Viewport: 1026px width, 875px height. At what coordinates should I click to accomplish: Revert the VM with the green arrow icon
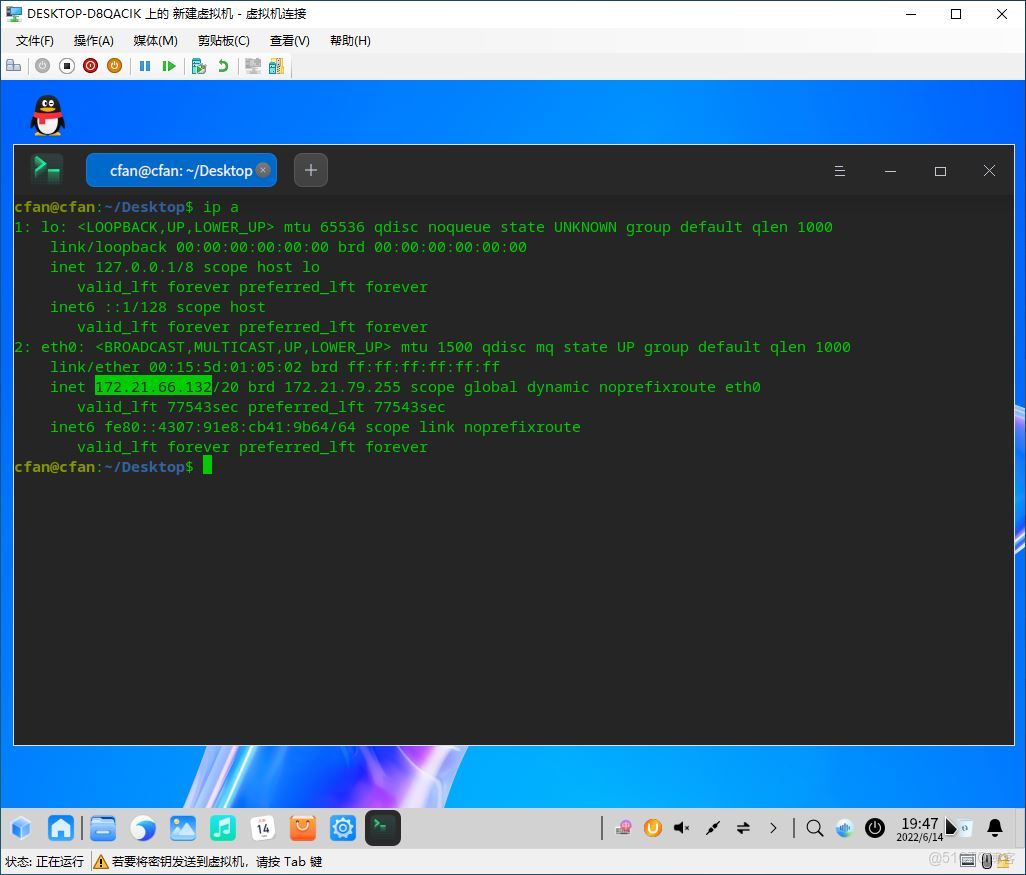[224, 66]
